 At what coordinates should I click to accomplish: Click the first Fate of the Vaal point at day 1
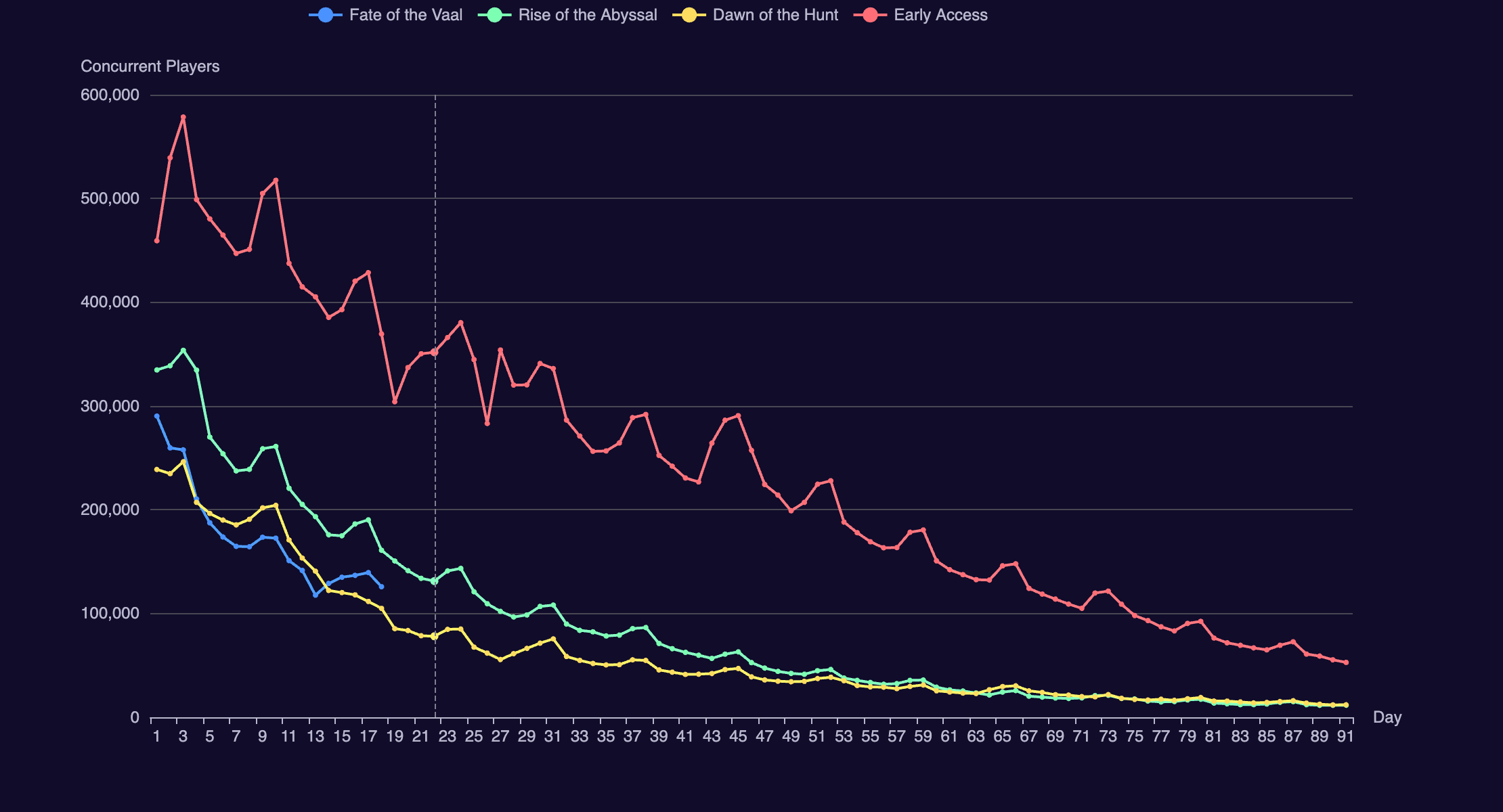click(157, 416)
